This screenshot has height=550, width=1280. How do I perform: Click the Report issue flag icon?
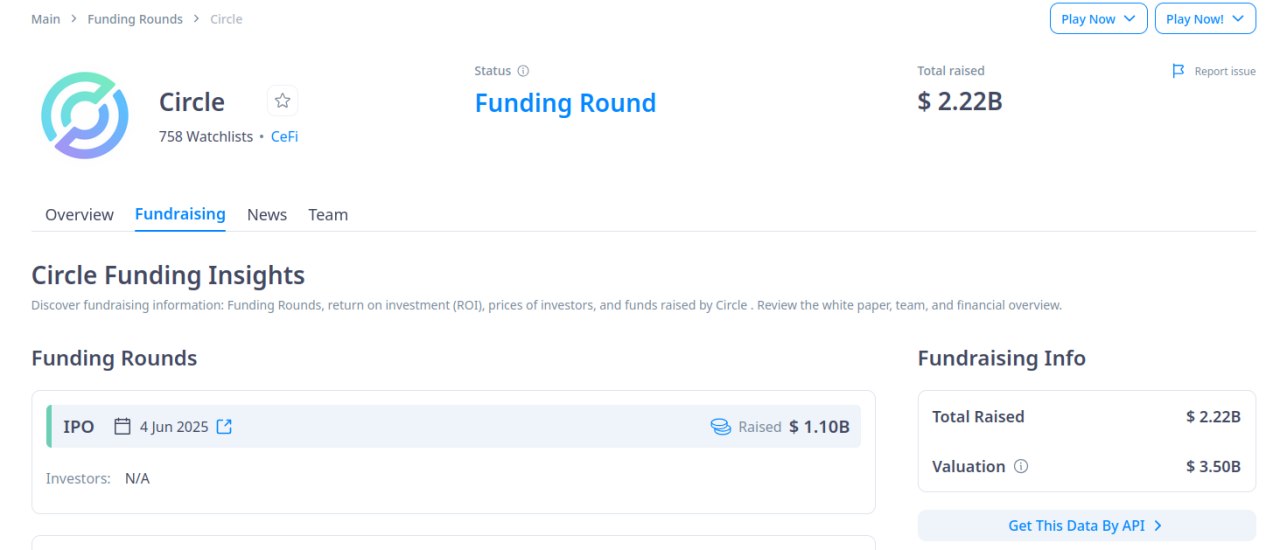pyautogui.click(x=1178, y=71)
